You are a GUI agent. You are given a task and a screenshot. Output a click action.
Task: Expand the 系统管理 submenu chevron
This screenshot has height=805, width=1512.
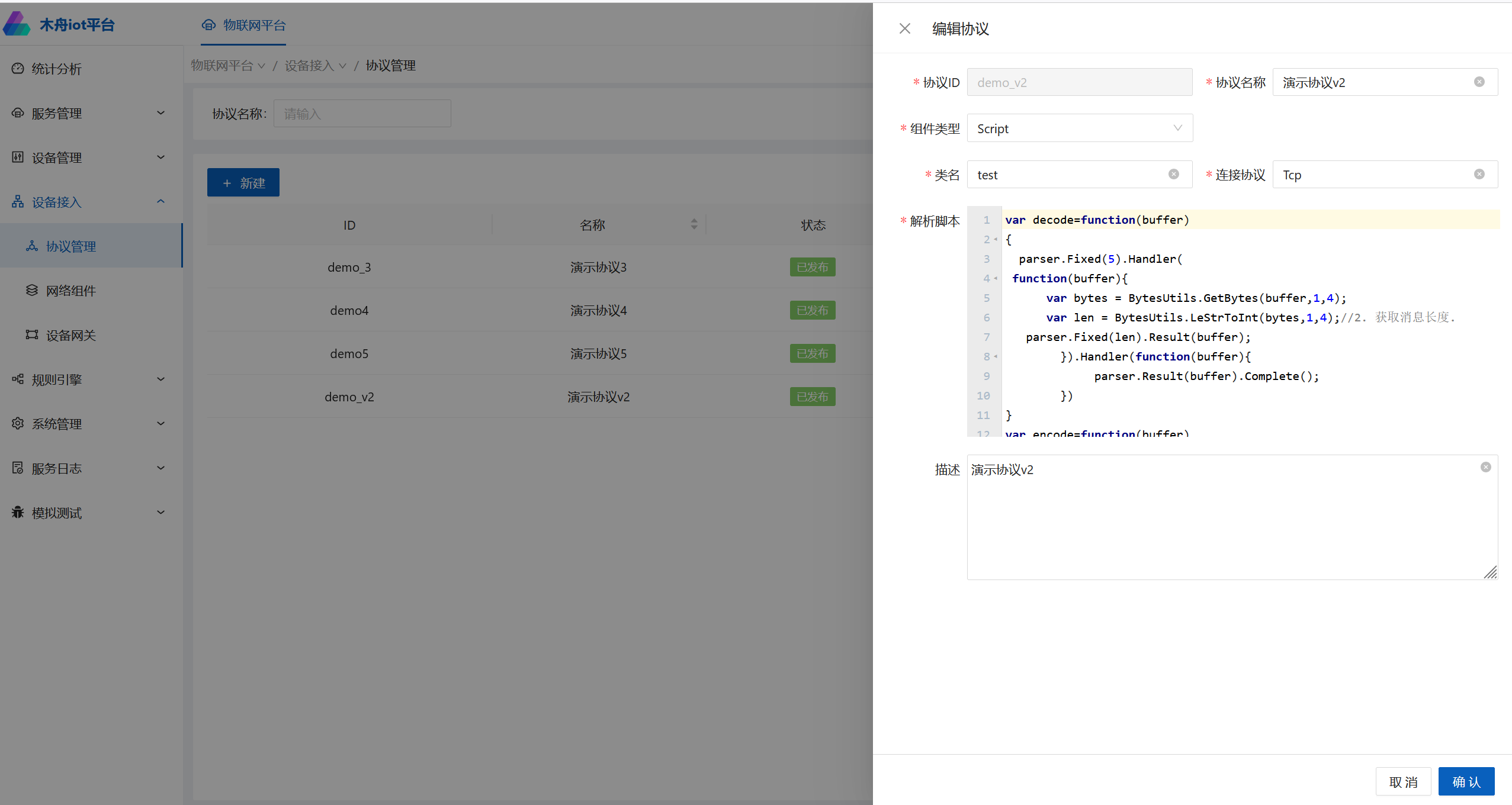(160, 423)
